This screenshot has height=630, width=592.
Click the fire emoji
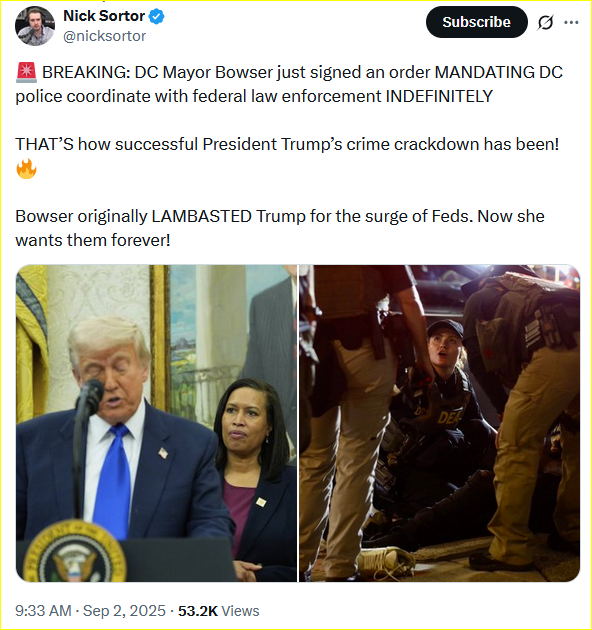(x=27, y=168)
